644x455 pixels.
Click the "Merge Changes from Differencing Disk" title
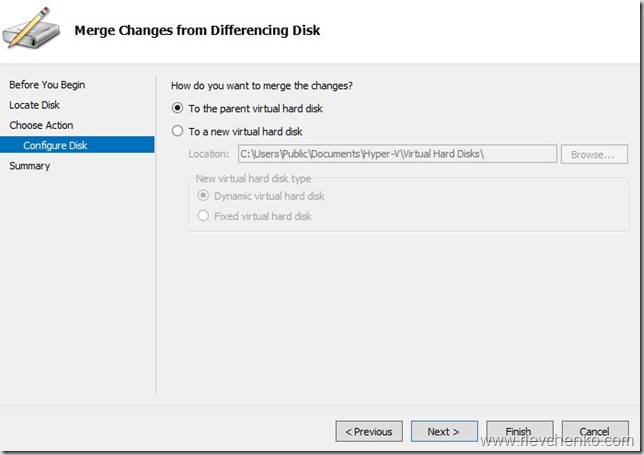point(197,30)
